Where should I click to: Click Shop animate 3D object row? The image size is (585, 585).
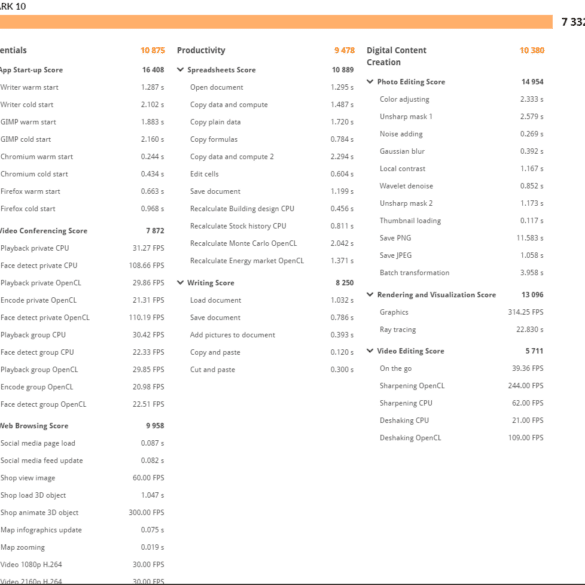82,513
